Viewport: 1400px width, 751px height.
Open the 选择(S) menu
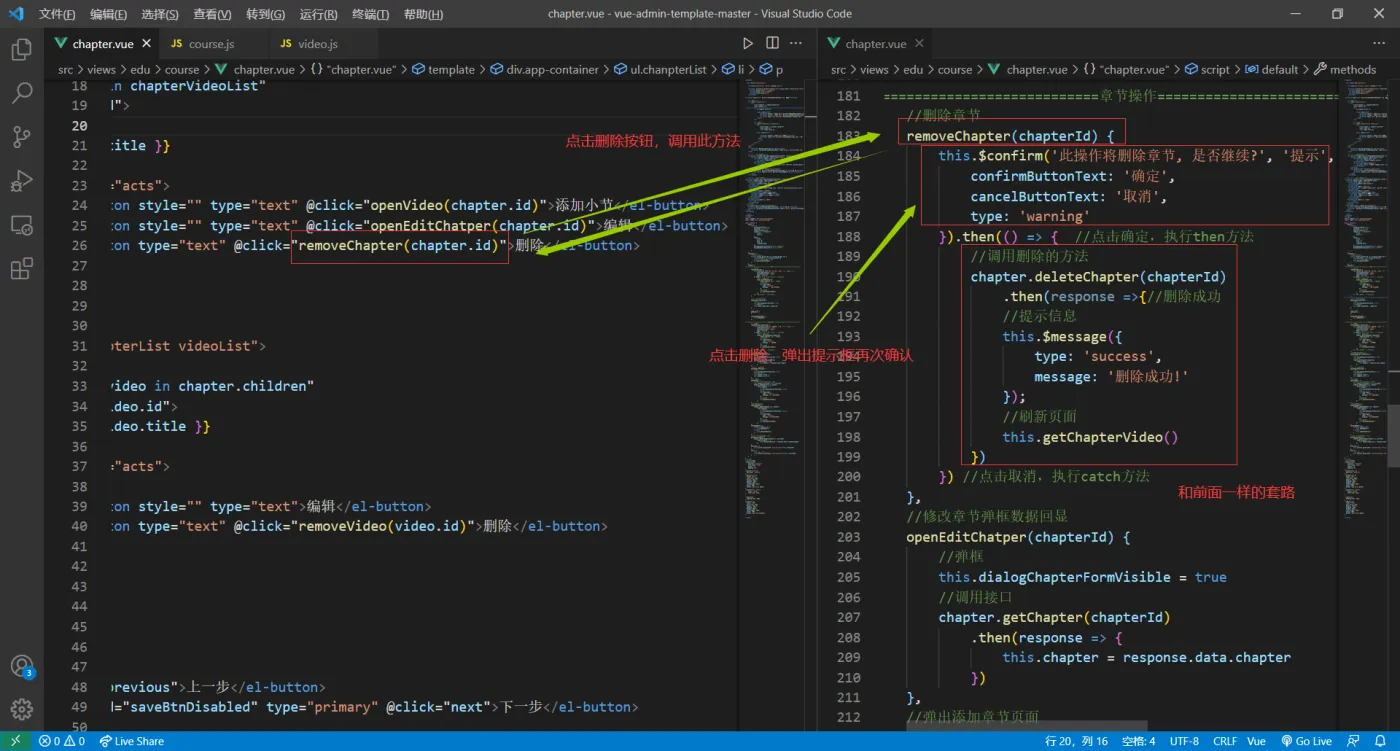coord(160,14)
